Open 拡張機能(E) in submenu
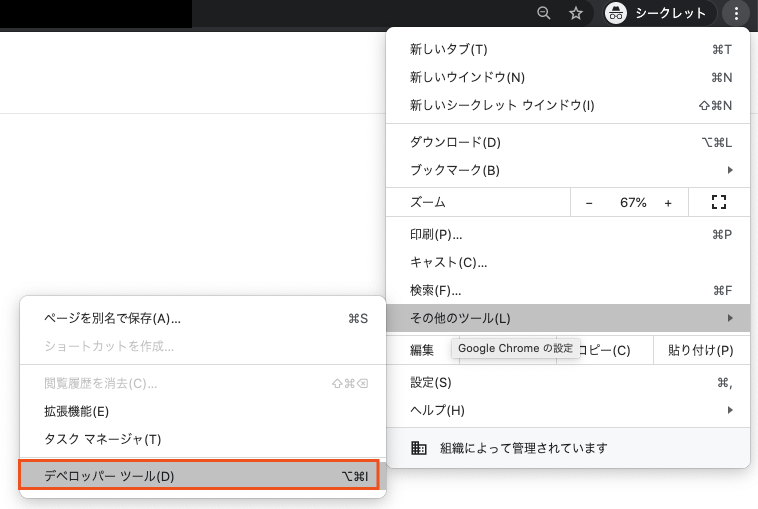 point(203,411)
